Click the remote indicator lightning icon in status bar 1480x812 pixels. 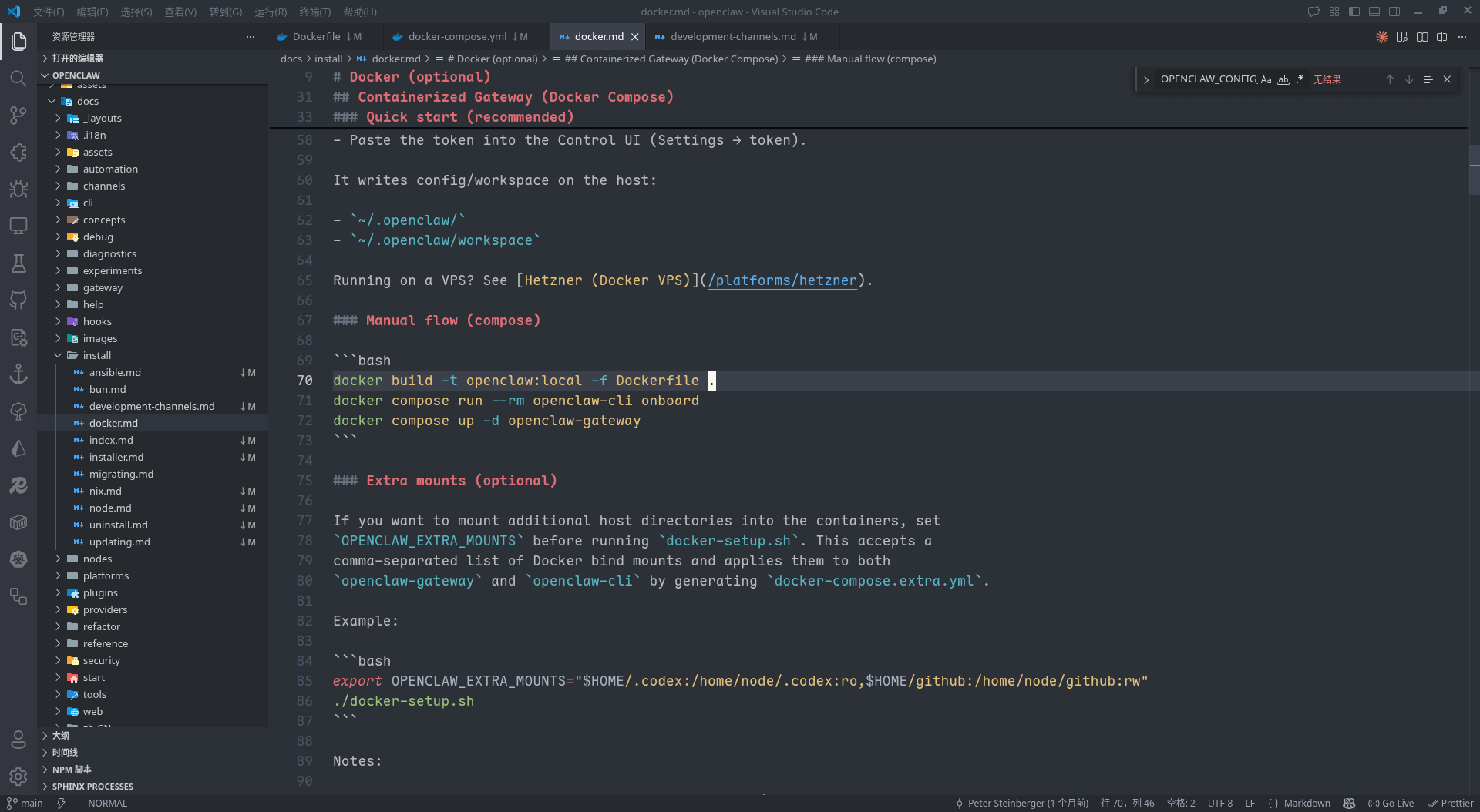tap(61, 803)
